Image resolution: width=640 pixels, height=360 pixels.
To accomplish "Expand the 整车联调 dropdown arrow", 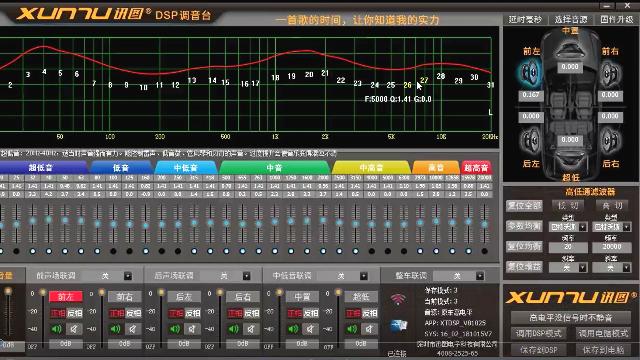I will click(x=480, y=276).
